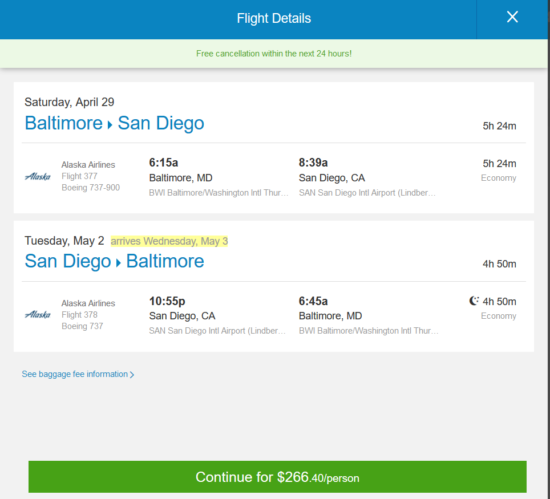
Task: Click the 10:55p departure time
Action: point(167,301)
